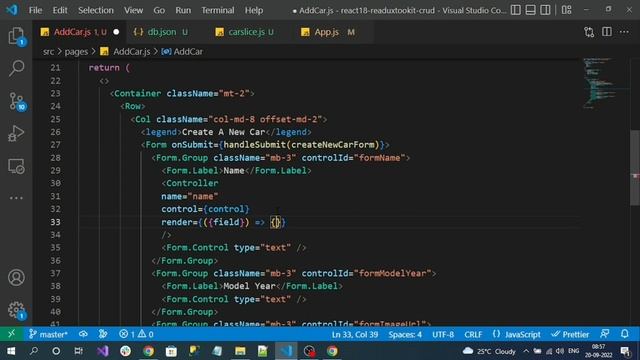Open Remote Explorer view
This screenshot has height=360, width=640.
coord(16,166)
